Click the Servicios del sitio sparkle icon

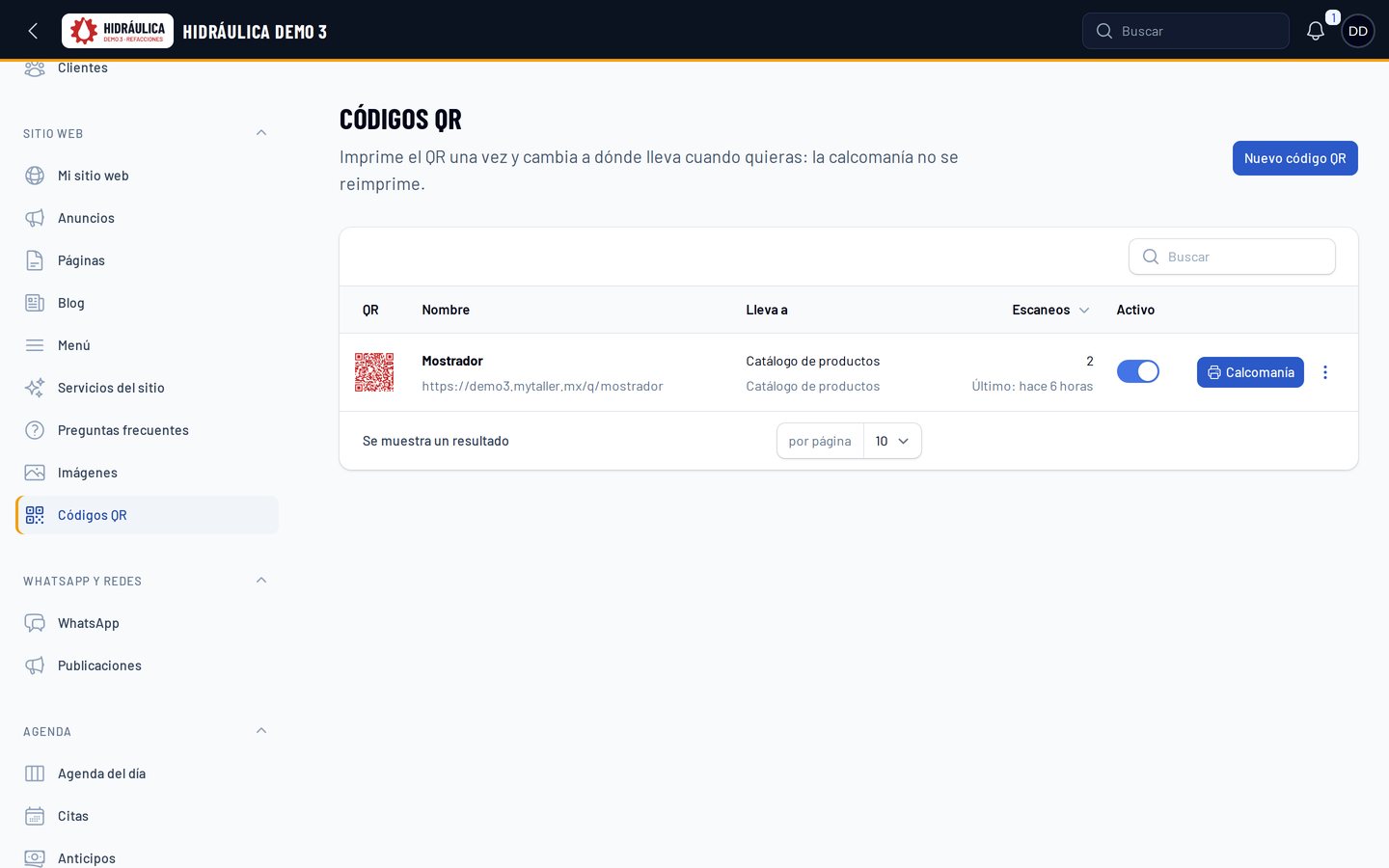35,388
